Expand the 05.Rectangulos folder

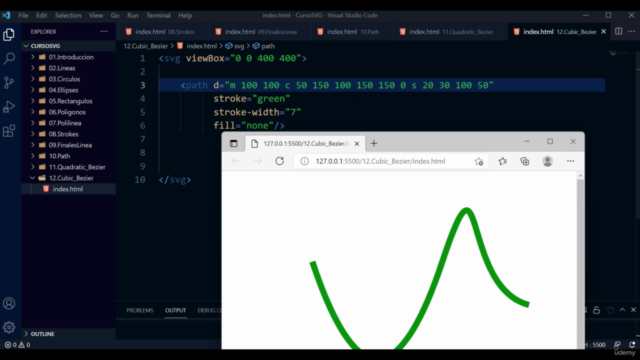33,101
